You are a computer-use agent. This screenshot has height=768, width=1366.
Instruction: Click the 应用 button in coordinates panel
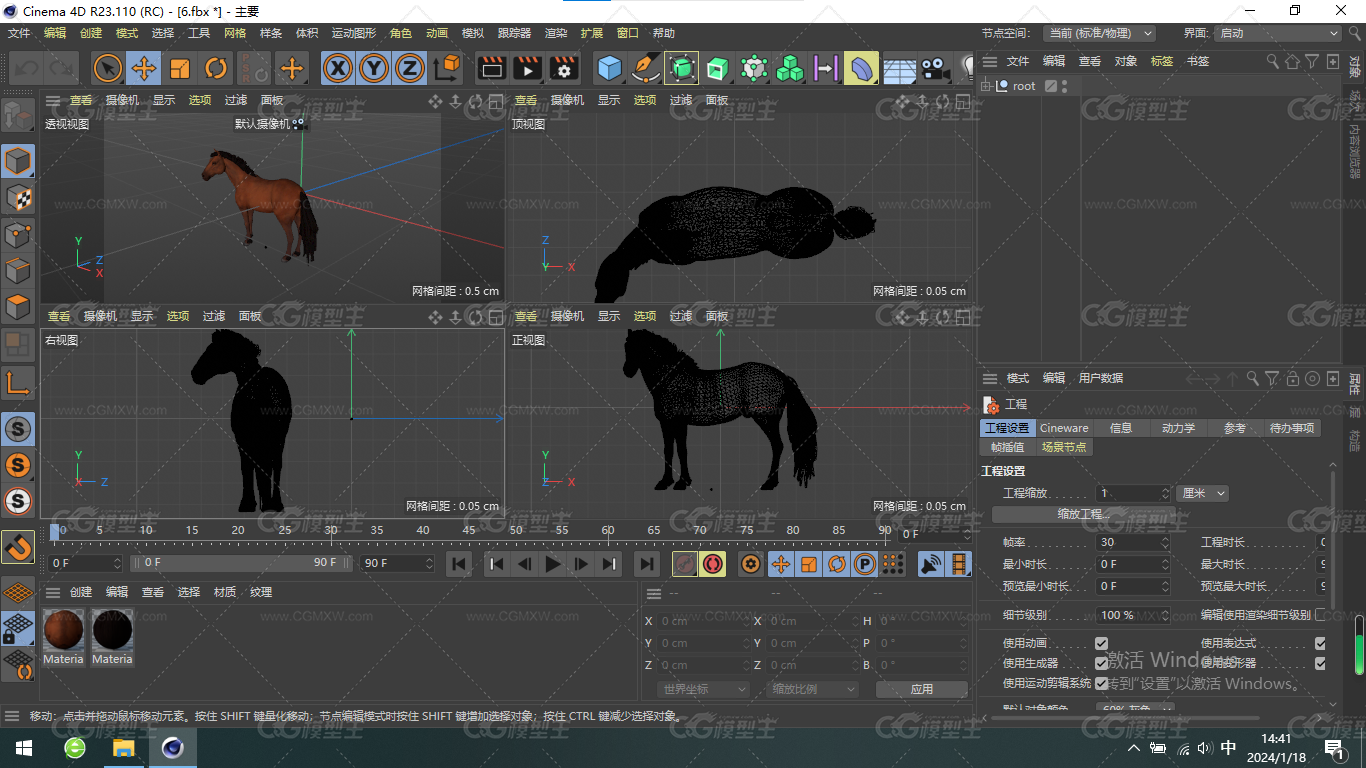point(921,689)
